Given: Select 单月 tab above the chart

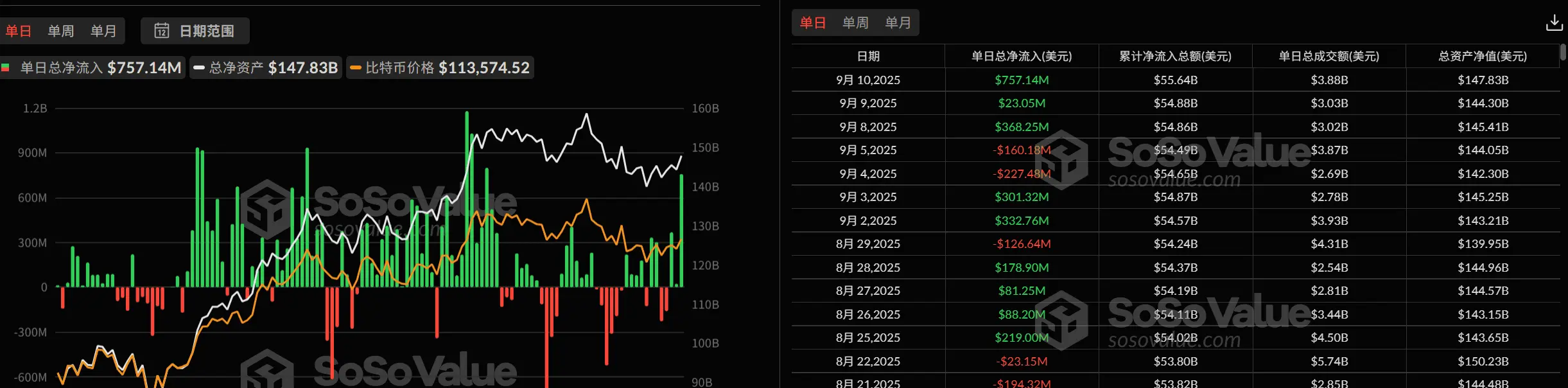Looking at the screenshot, I should [x=103, y=31].
